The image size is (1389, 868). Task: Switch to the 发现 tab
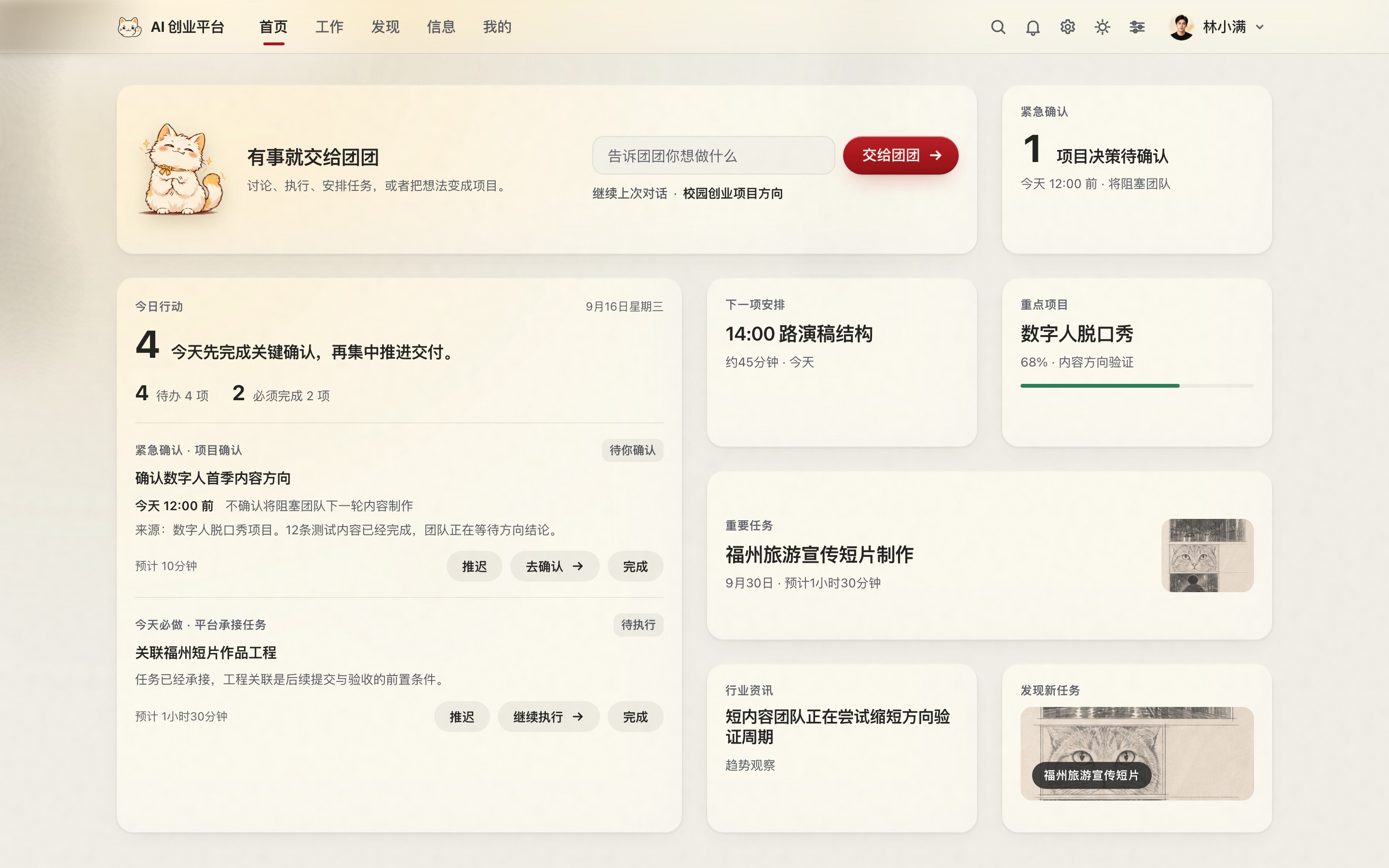click(x=384, y=27)
